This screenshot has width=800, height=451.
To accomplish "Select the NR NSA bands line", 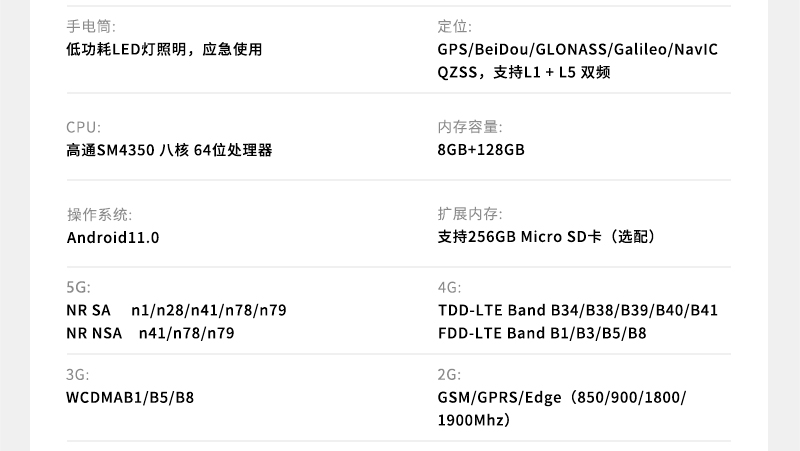I will tap(150, 333).
